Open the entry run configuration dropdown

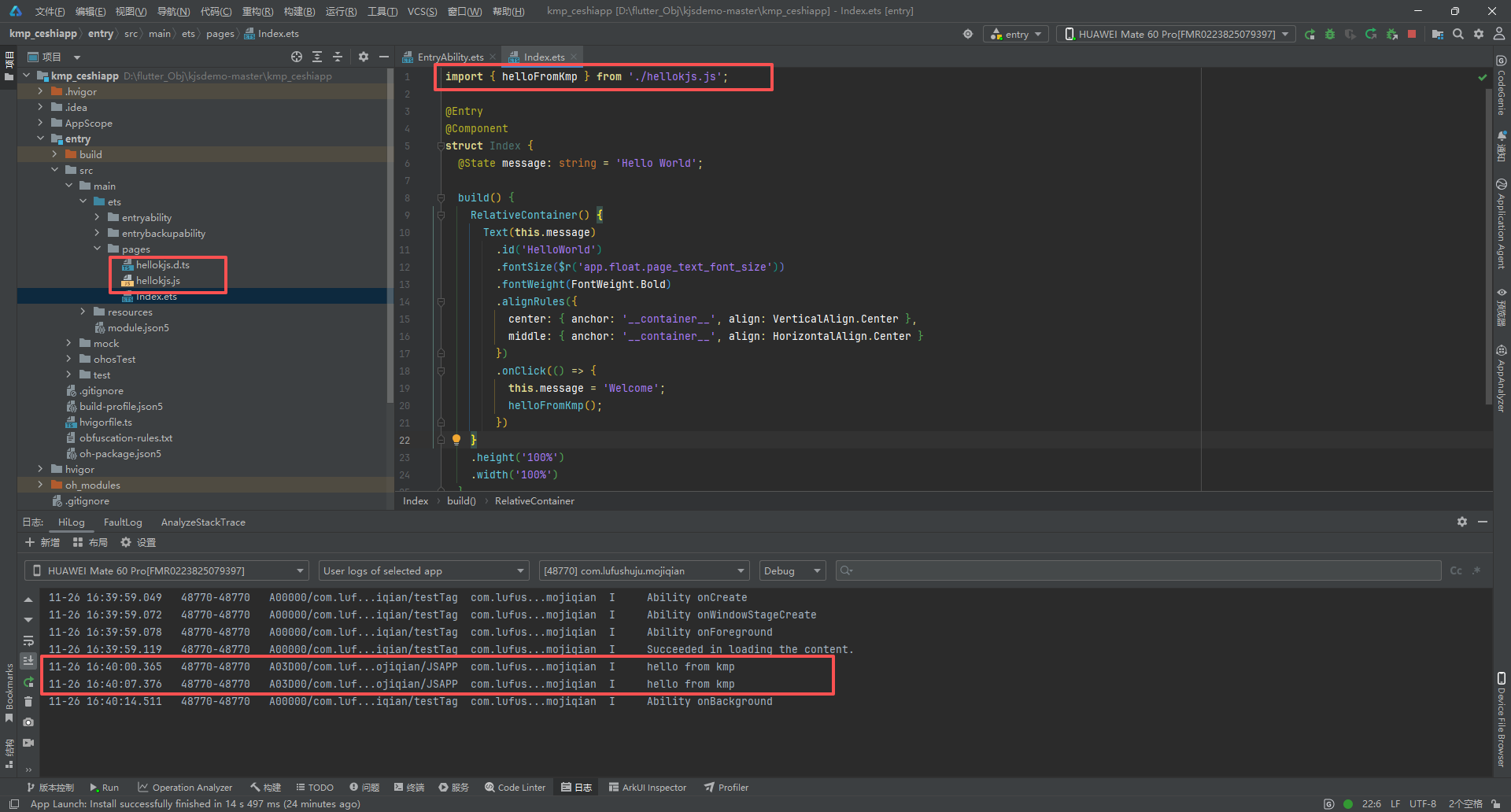click(1016, 34)
